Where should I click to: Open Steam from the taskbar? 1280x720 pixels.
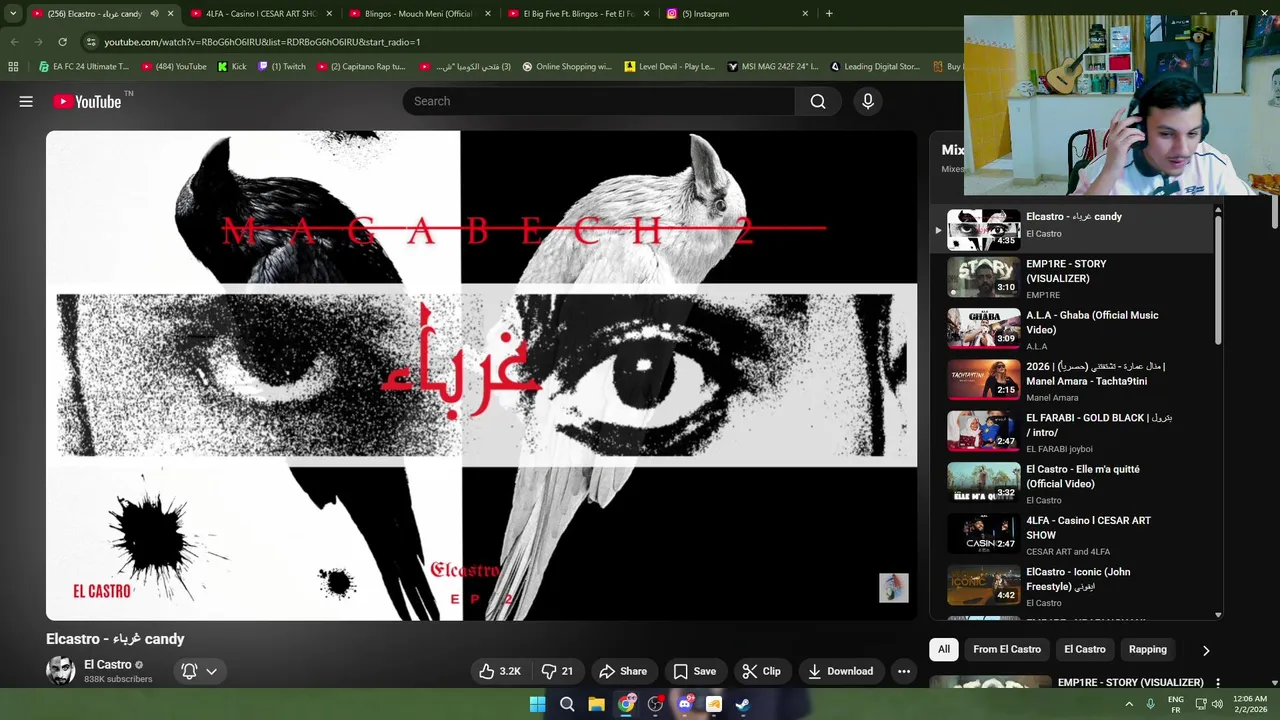(743, 704)
